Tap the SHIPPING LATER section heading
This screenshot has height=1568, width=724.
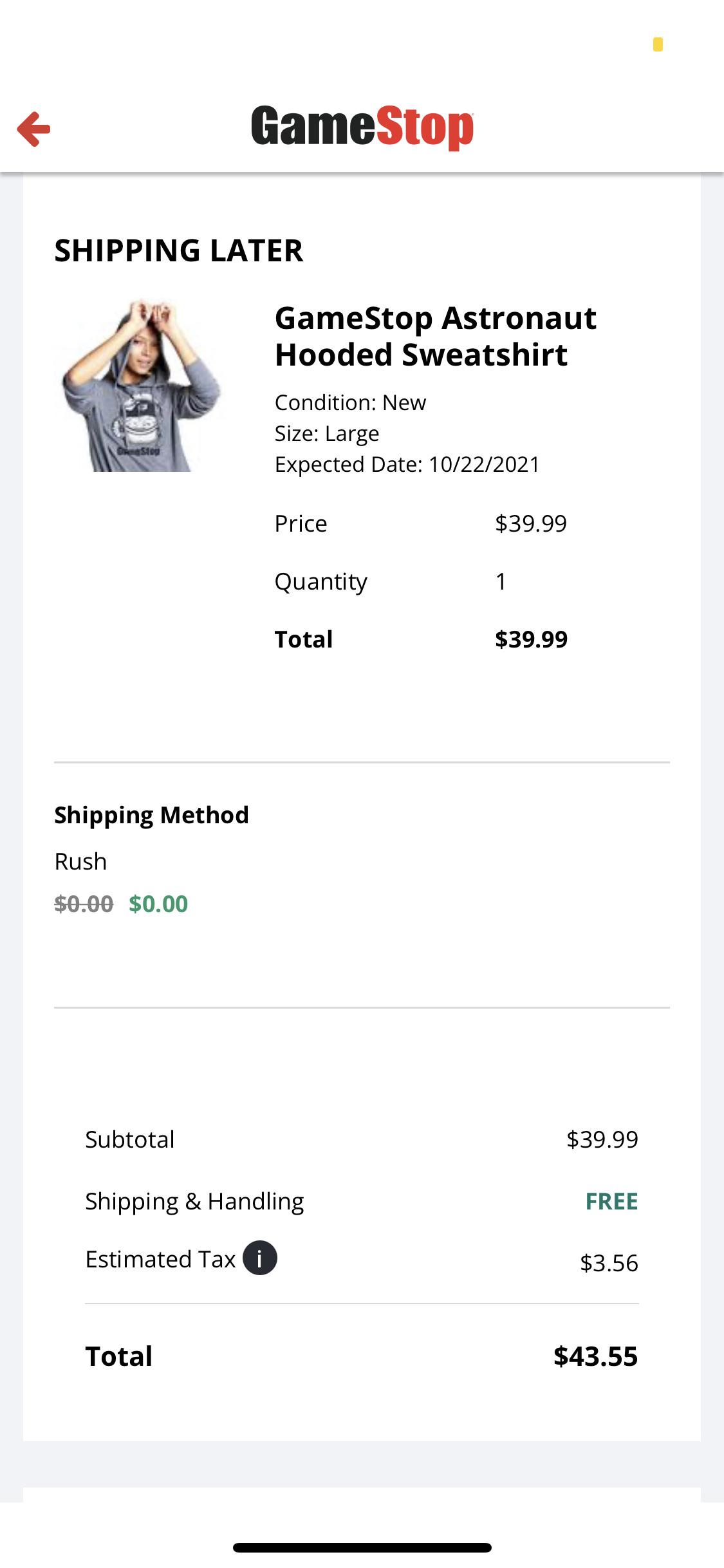(178, 250)
